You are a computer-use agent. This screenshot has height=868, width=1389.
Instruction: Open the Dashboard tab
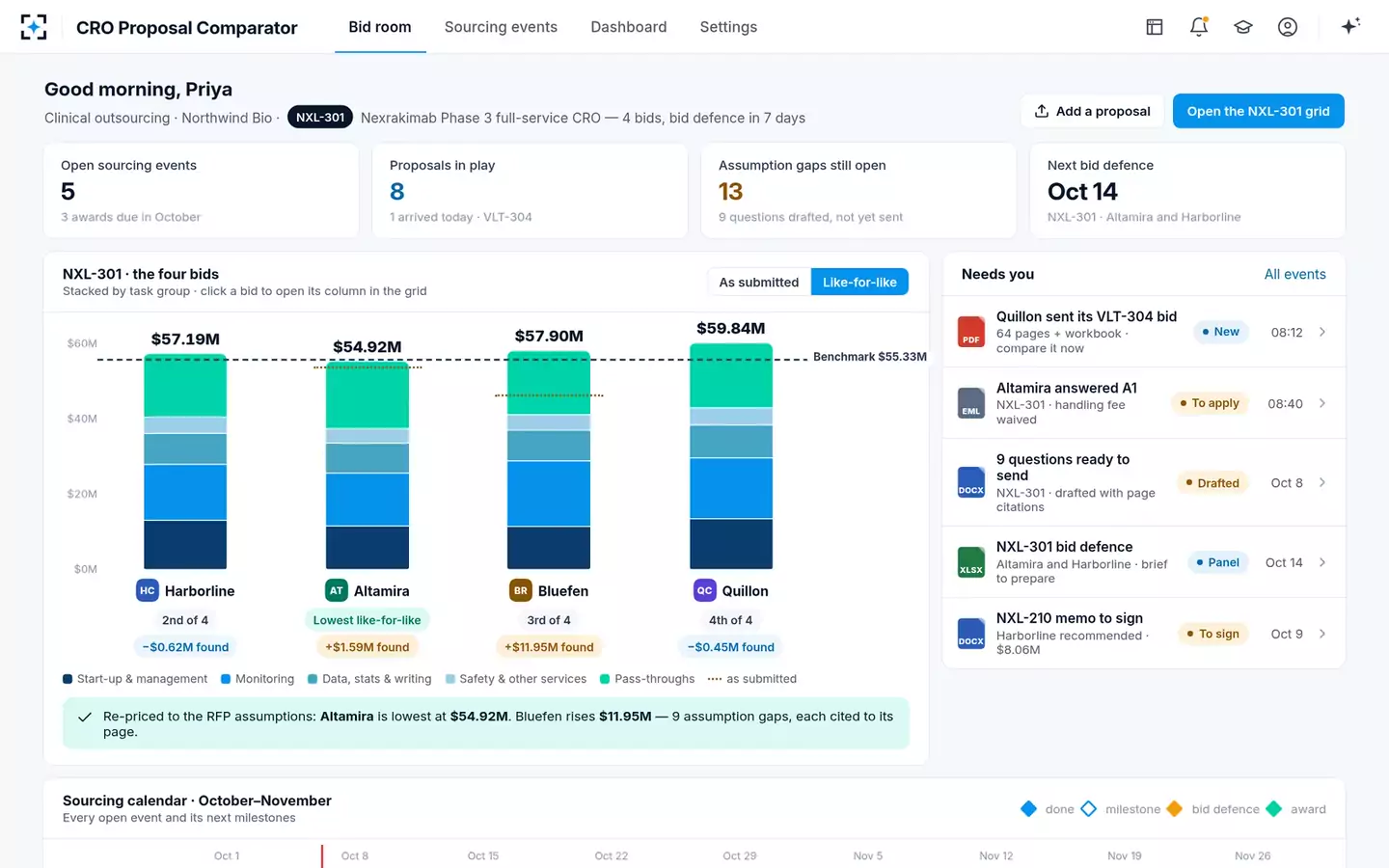tap(629, 27)
